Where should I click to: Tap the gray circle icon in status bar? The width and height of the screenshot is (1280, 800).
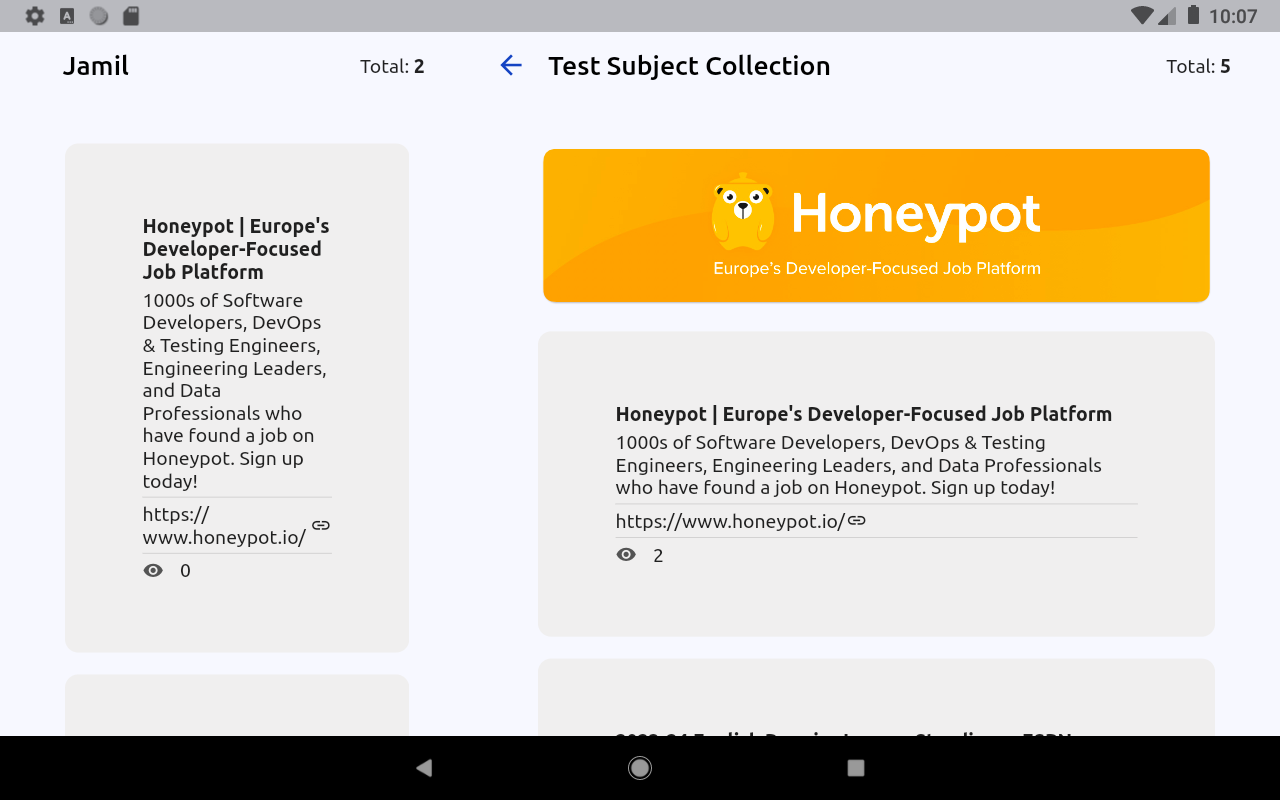coord(98,16)
